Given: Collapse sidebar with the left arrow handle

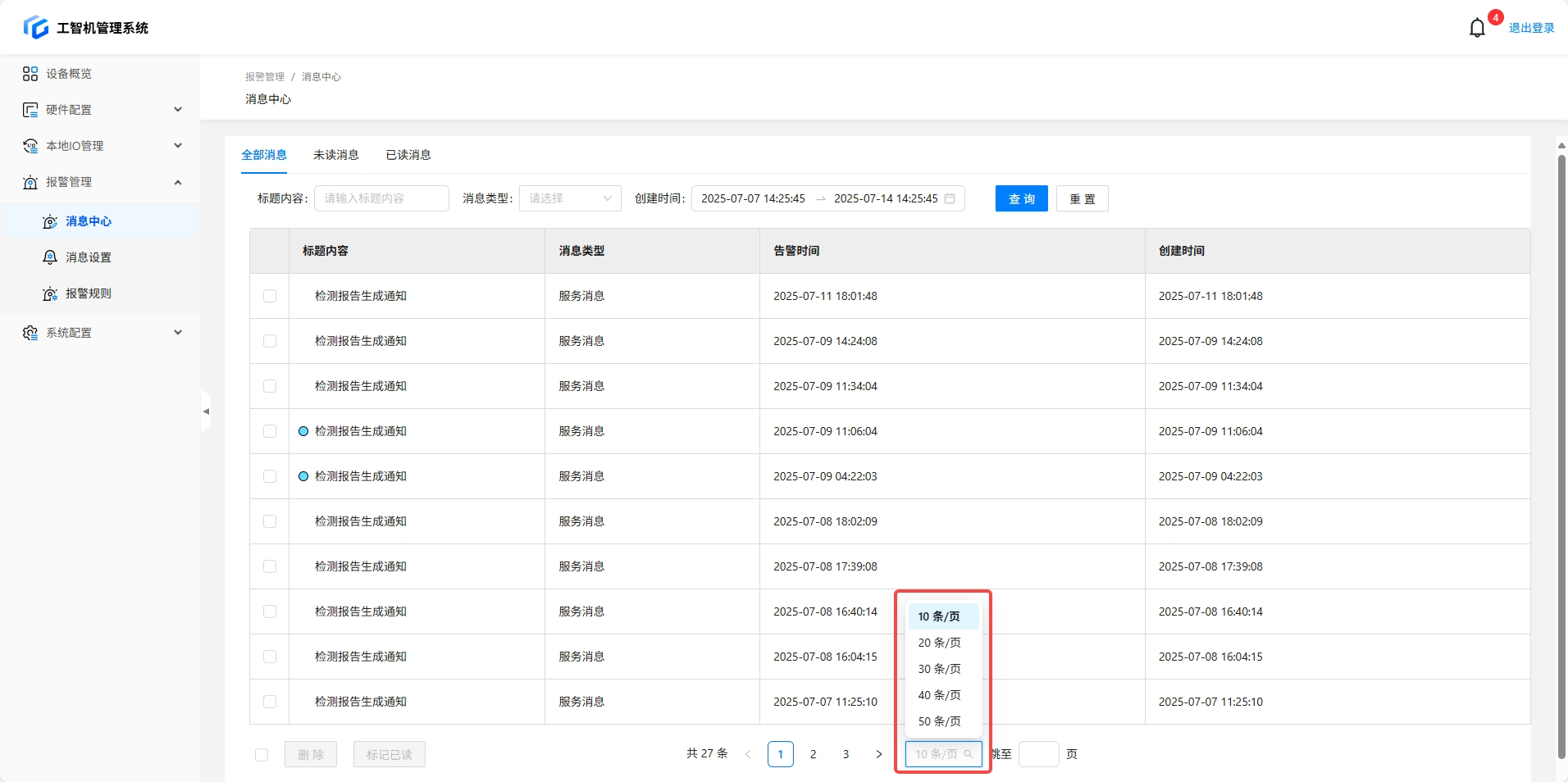Looking at the screenshot, I should tap(206, 411).
